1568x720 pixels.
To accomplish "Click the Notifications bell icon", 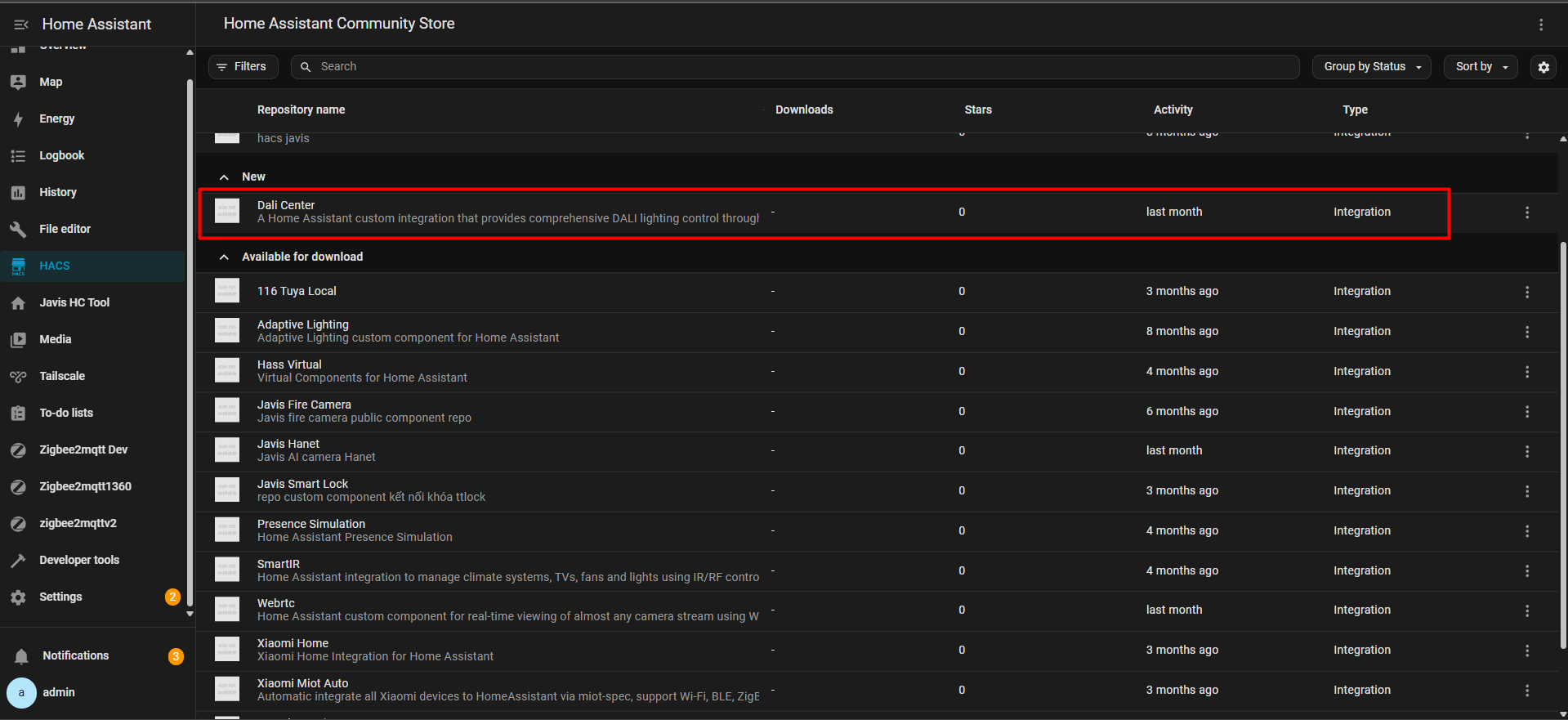I will click(21, 656).
